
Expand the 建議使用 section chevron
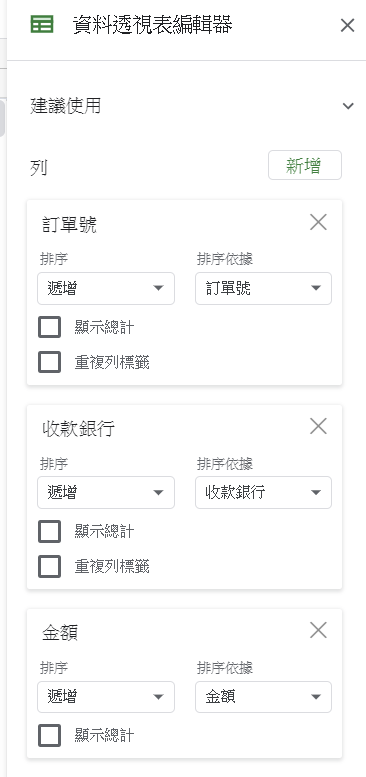coord(348,106)
